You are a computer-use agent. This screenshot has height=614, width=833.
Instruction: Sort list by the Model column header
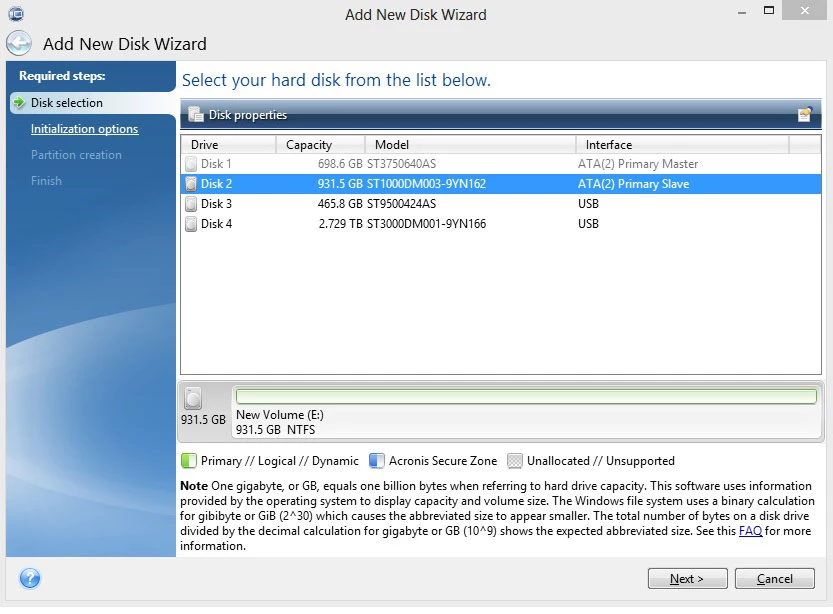(x=470, y=145)
